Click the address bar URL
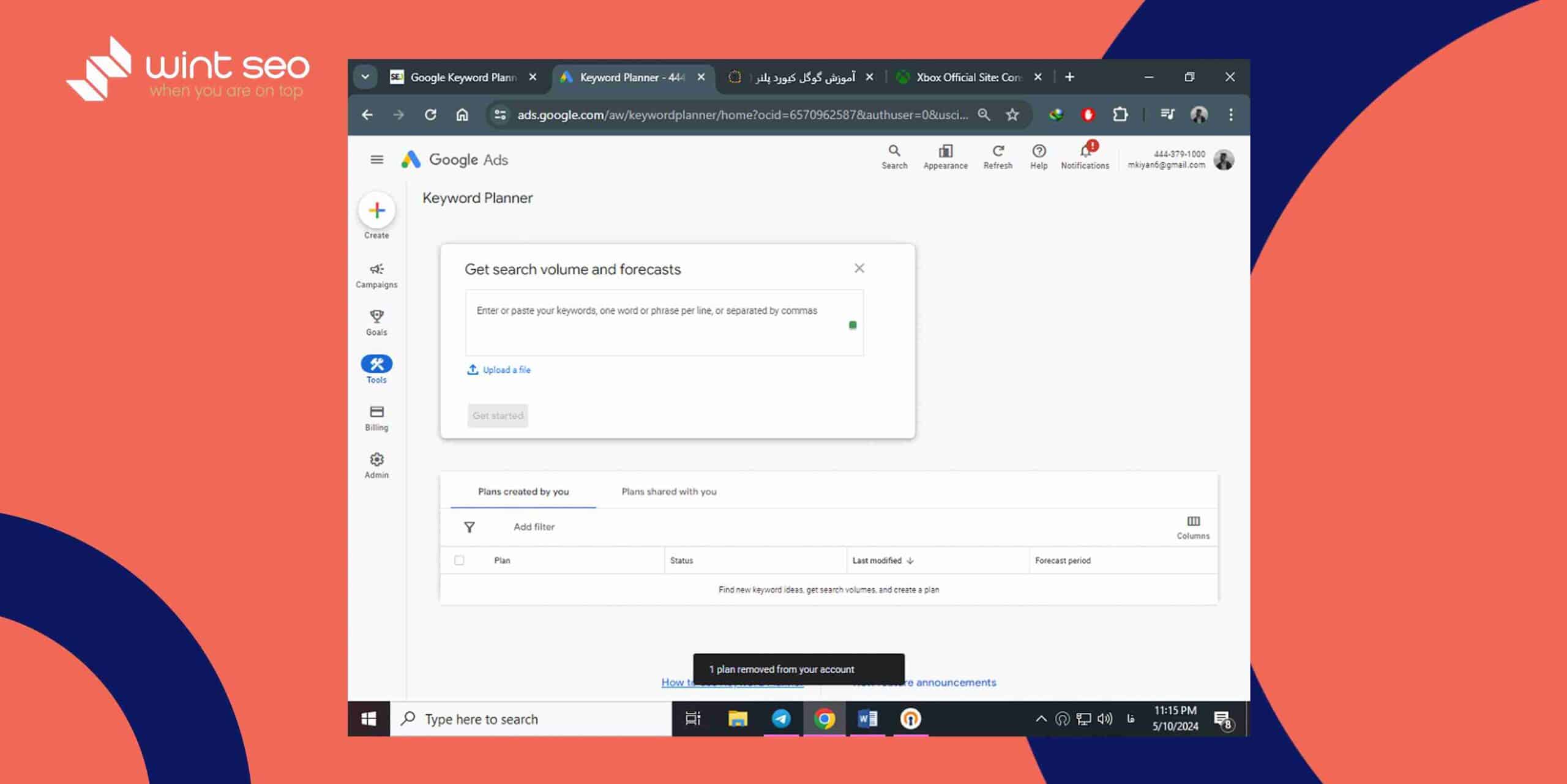 [742, 114]
